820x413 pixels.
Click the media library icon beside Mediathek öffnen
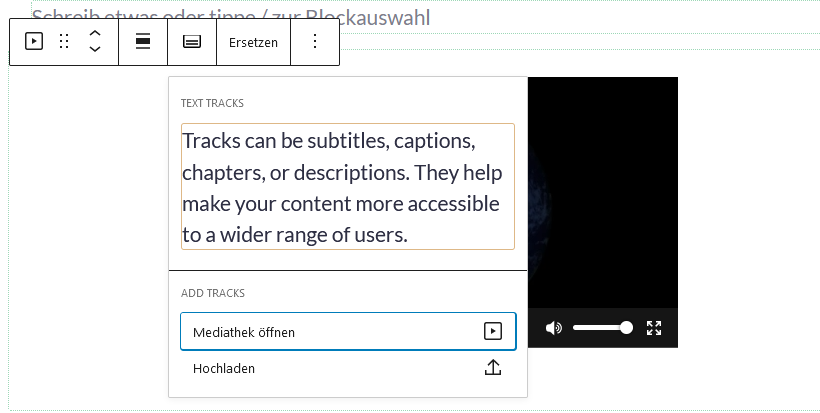coord(492,331)
